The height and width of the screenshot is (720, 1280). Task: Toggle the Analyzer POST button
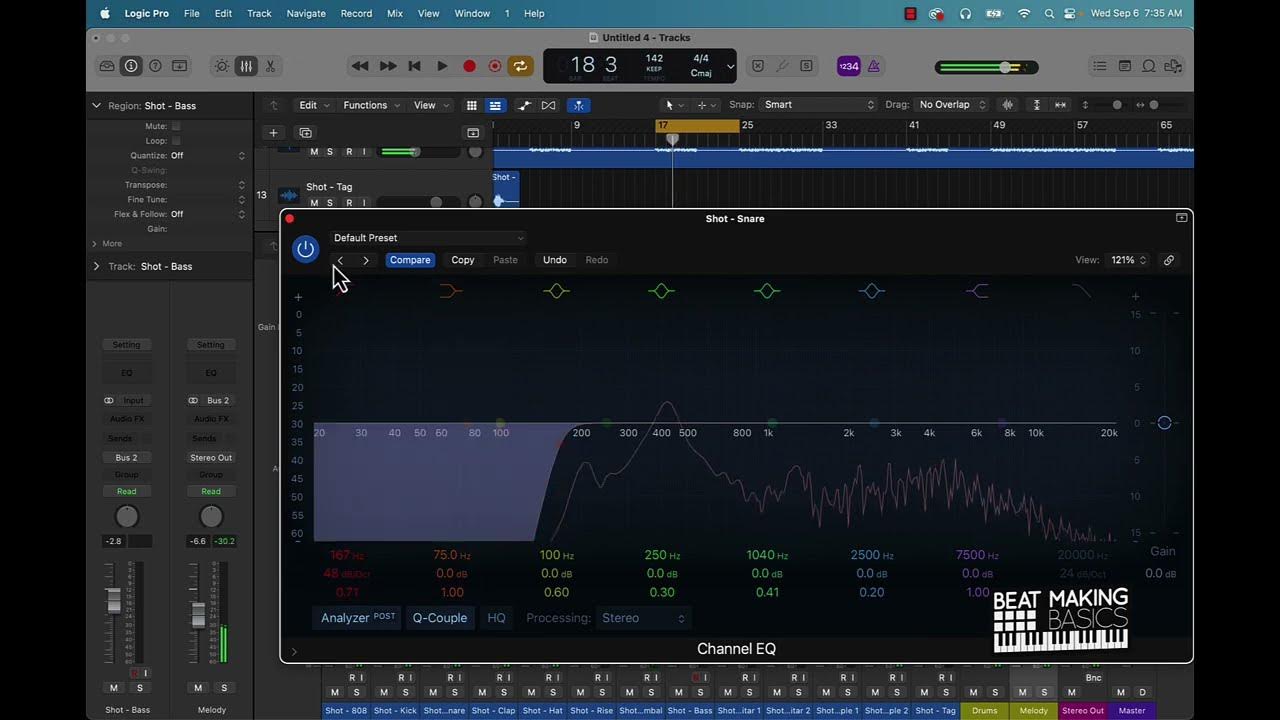coord(358,618)
